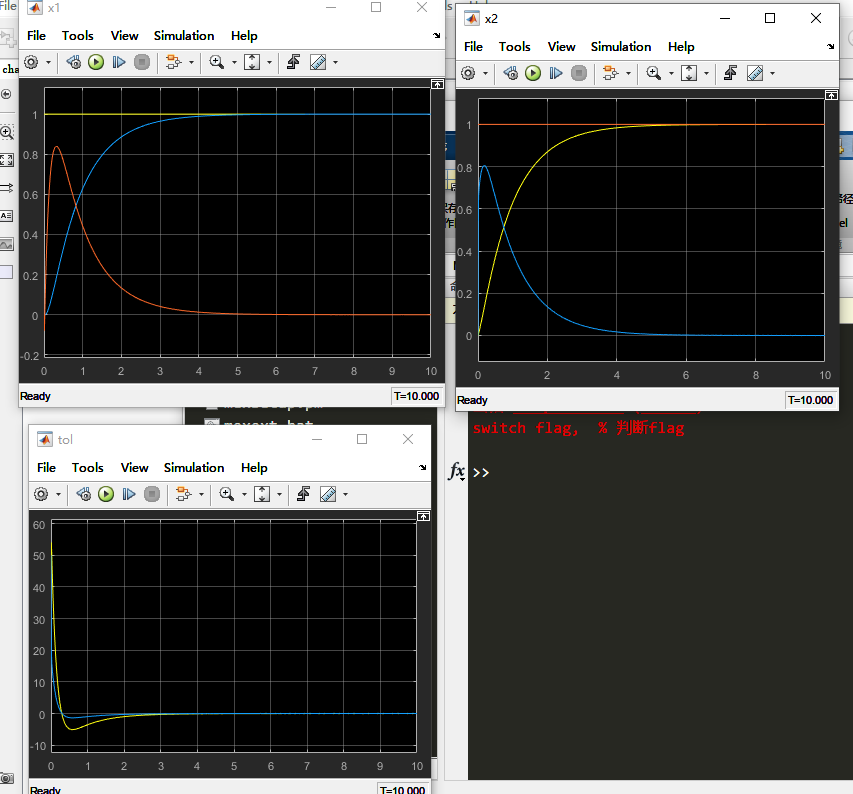Click Scale Axes icon in x2 scope
853x794 pixels.
coord(689,73)
